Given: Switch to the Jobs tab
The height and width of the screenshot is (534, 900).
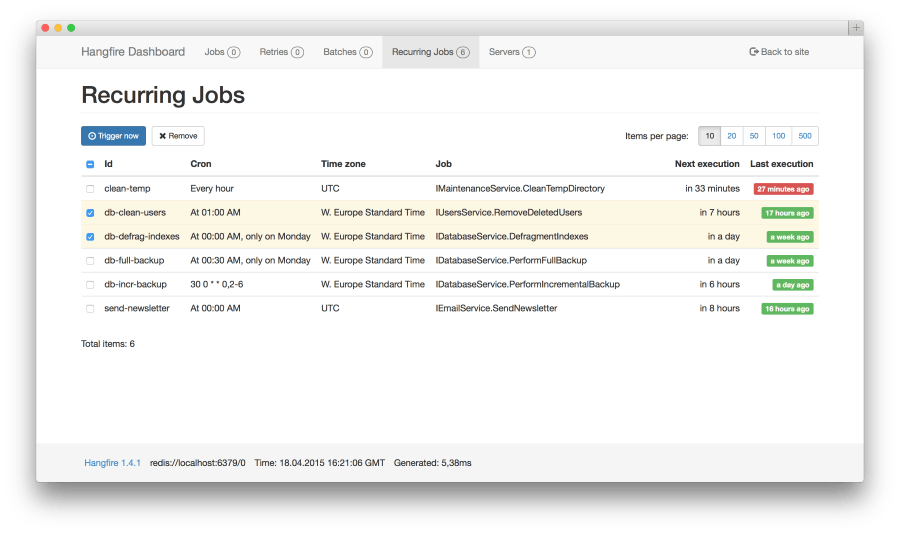Looking at the screenshot, I should click(222, 52).
